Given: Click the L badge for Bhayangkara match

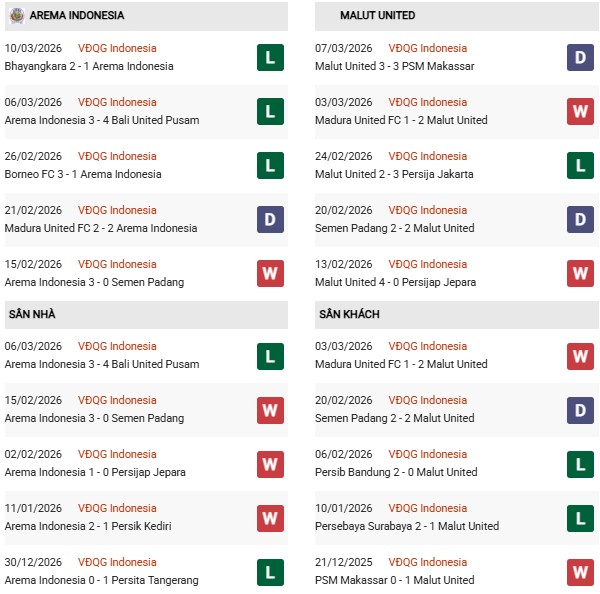Looking at the screenshot, I should (270, 57).
